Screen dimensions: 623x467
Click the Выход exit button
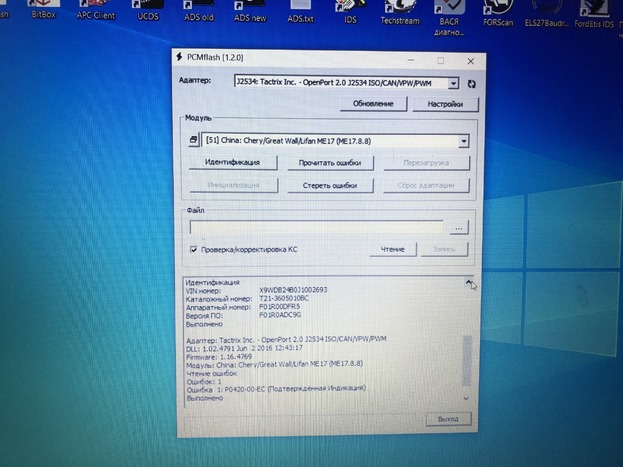point(446,418)
